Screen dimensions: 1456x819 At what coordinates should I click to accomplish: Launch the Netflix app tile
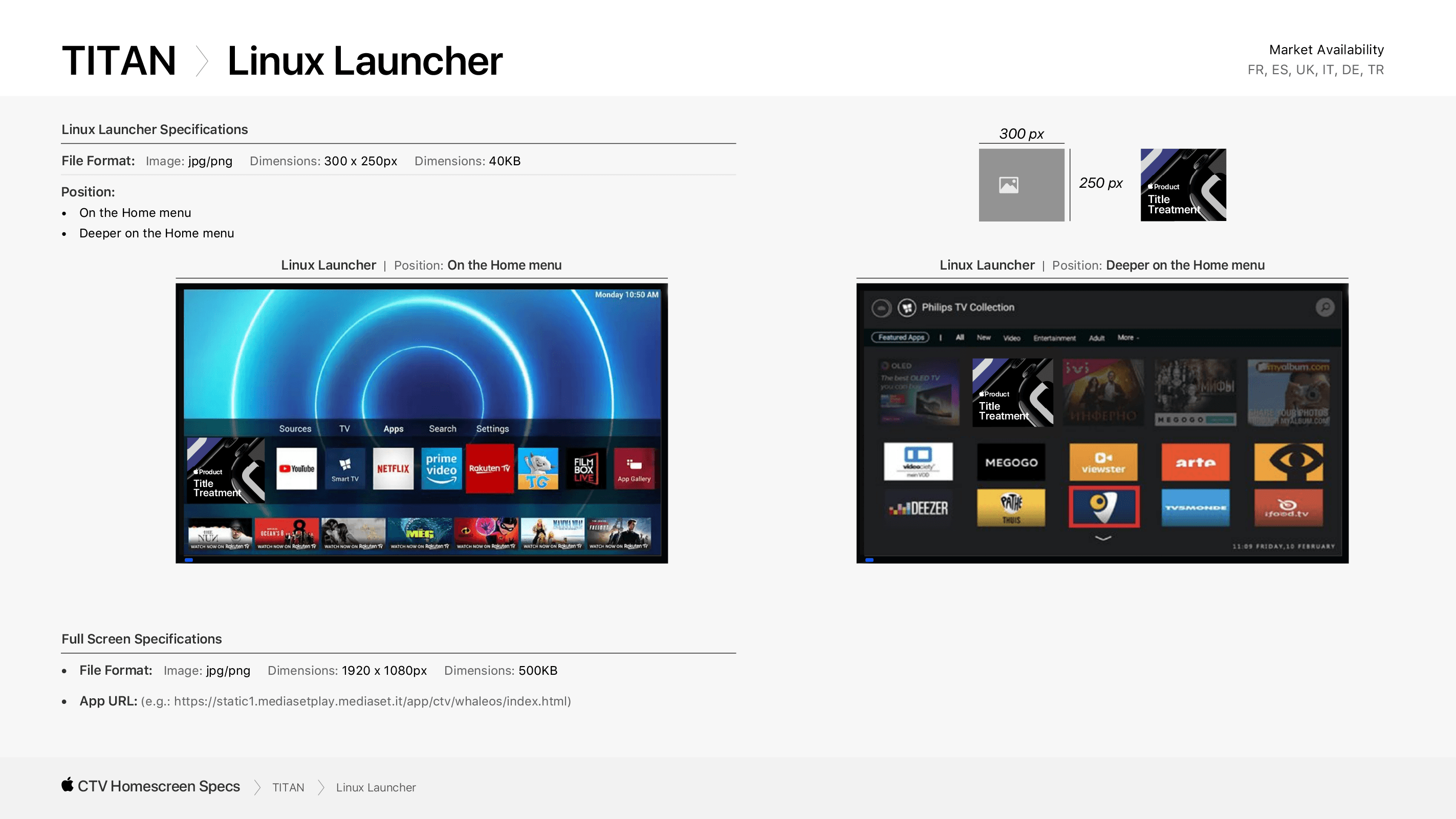coord(393,468)
